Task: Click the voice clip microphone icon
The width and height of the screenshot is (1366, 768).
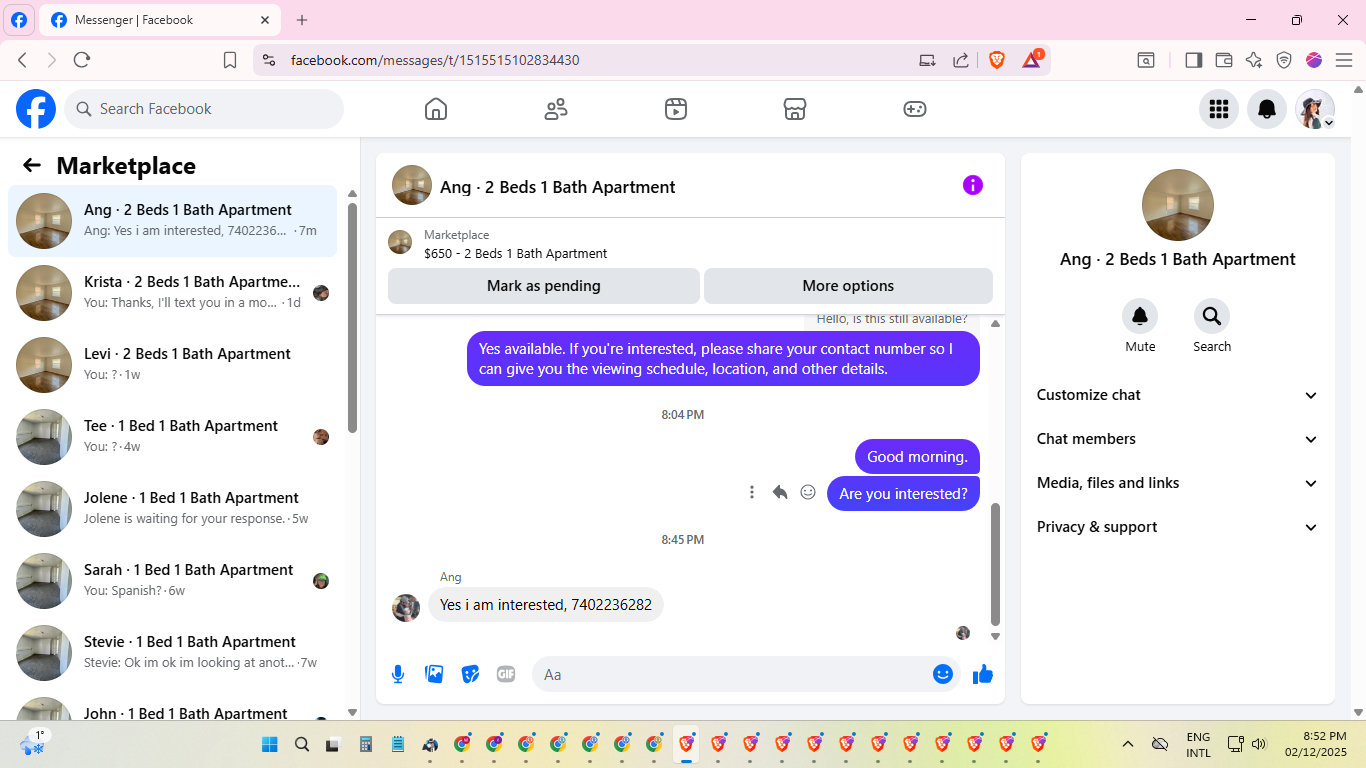Action: (x=398, y=674)
